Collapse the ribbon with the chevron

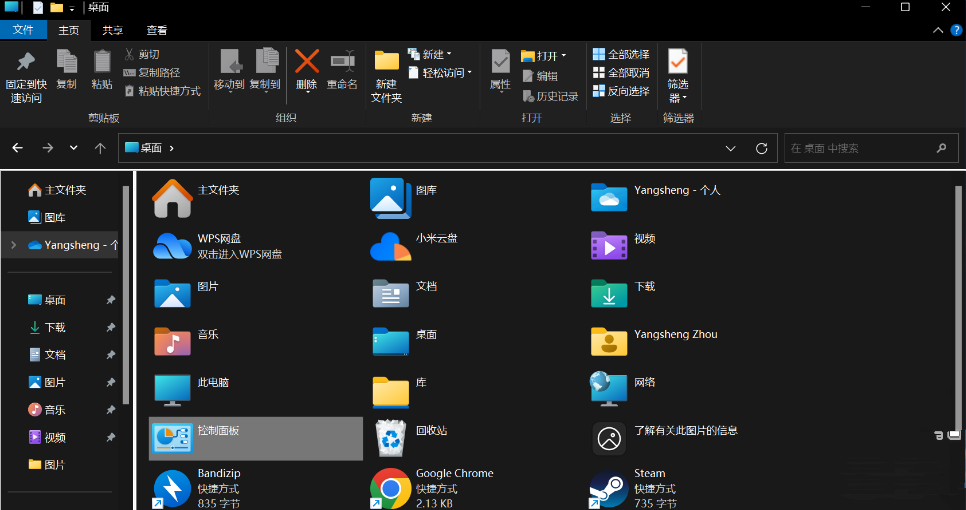pyautogui.click(x=938, y=31)
